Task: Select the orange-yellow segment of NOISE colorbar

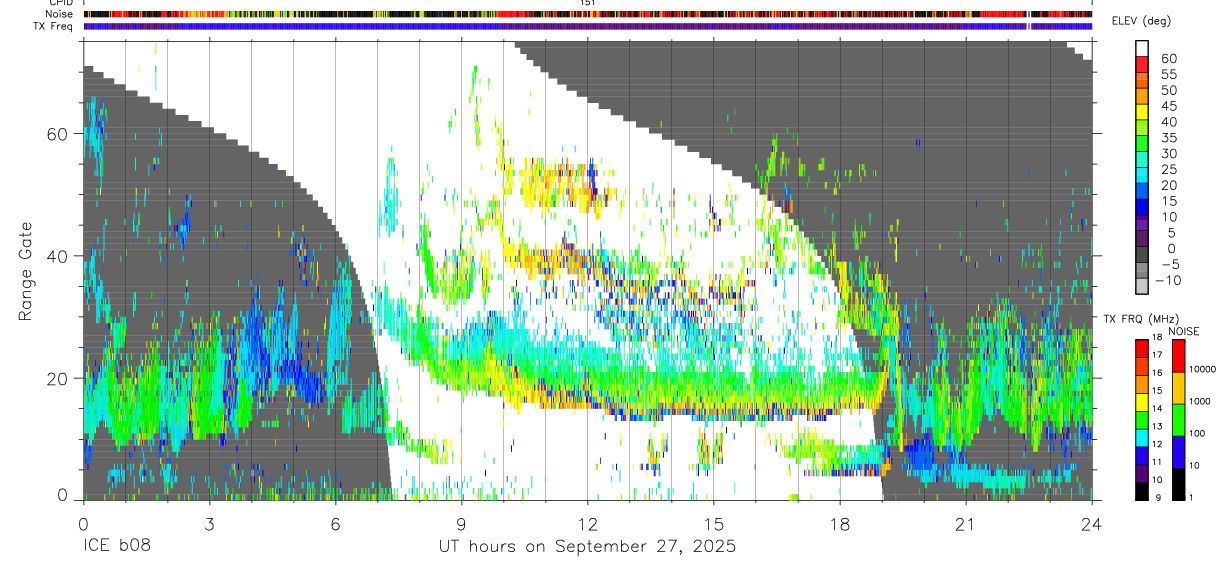Action: point(1178,388)
